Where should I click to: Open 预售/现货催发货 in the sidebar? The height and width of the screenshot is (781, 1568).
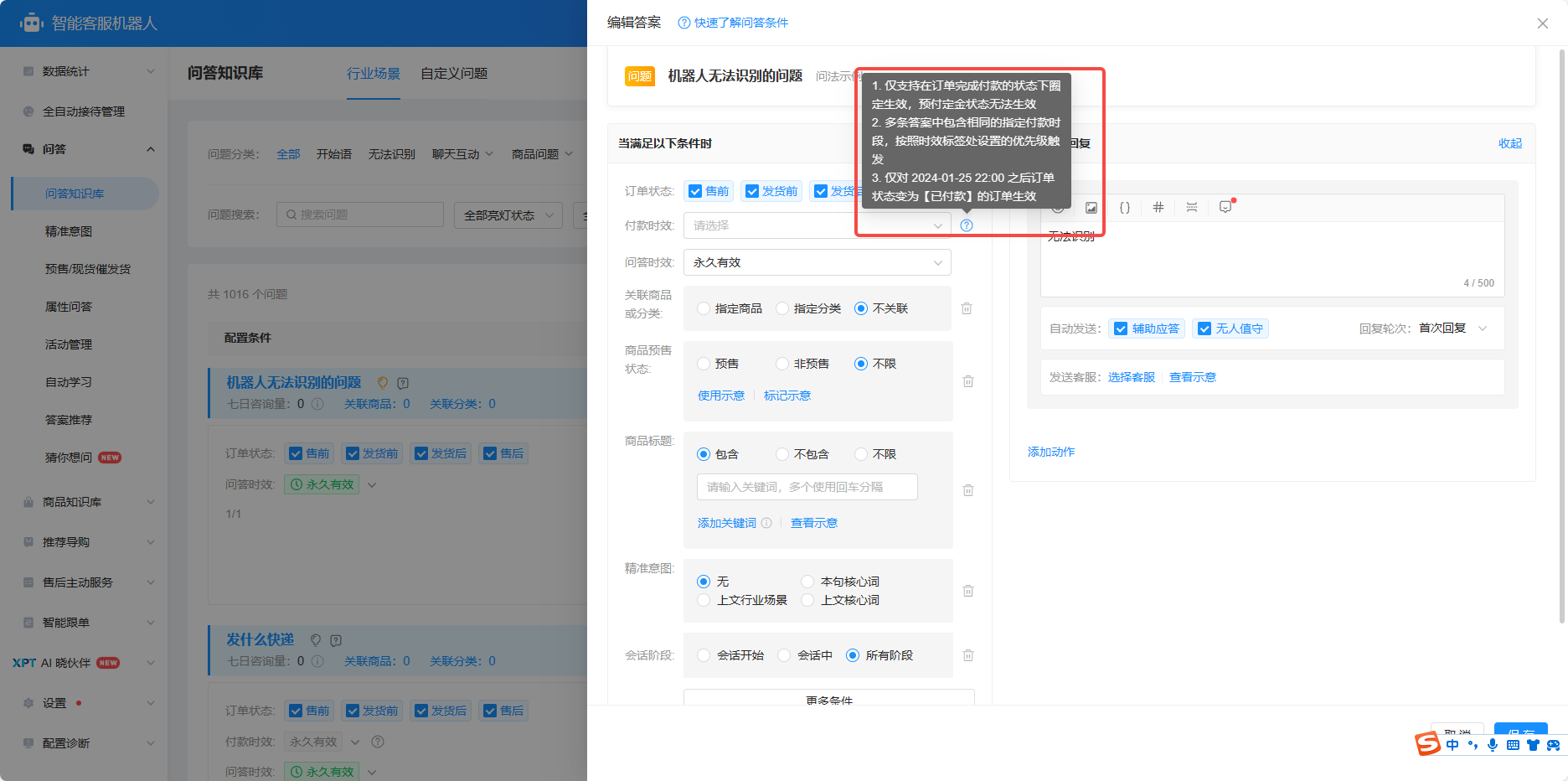(x=88, y=269)
